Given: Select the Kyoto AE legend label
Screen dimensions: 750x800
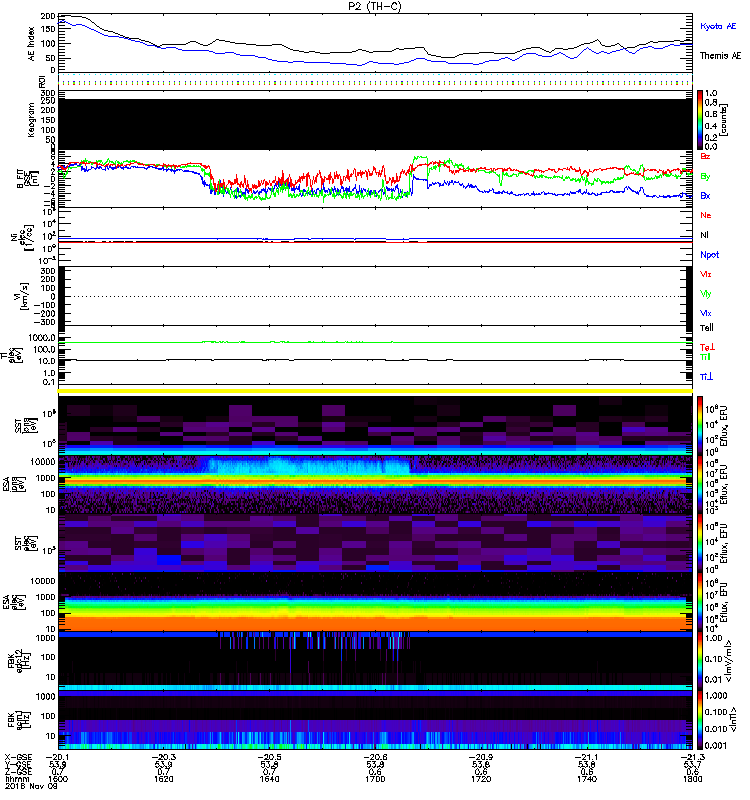Looking at the screenshot, I should tap(718, 26).
